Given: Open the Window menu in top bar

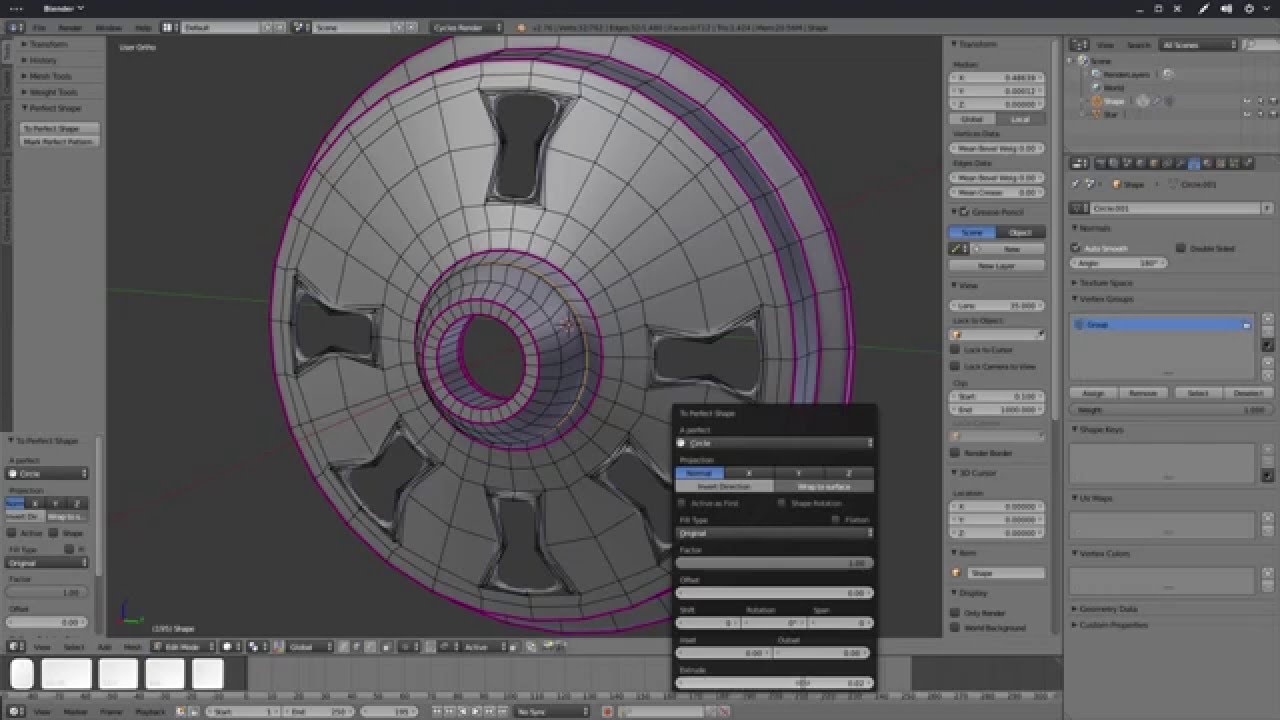Looking at the screenshot, I should pyautogui.click(x=108, y=27).
